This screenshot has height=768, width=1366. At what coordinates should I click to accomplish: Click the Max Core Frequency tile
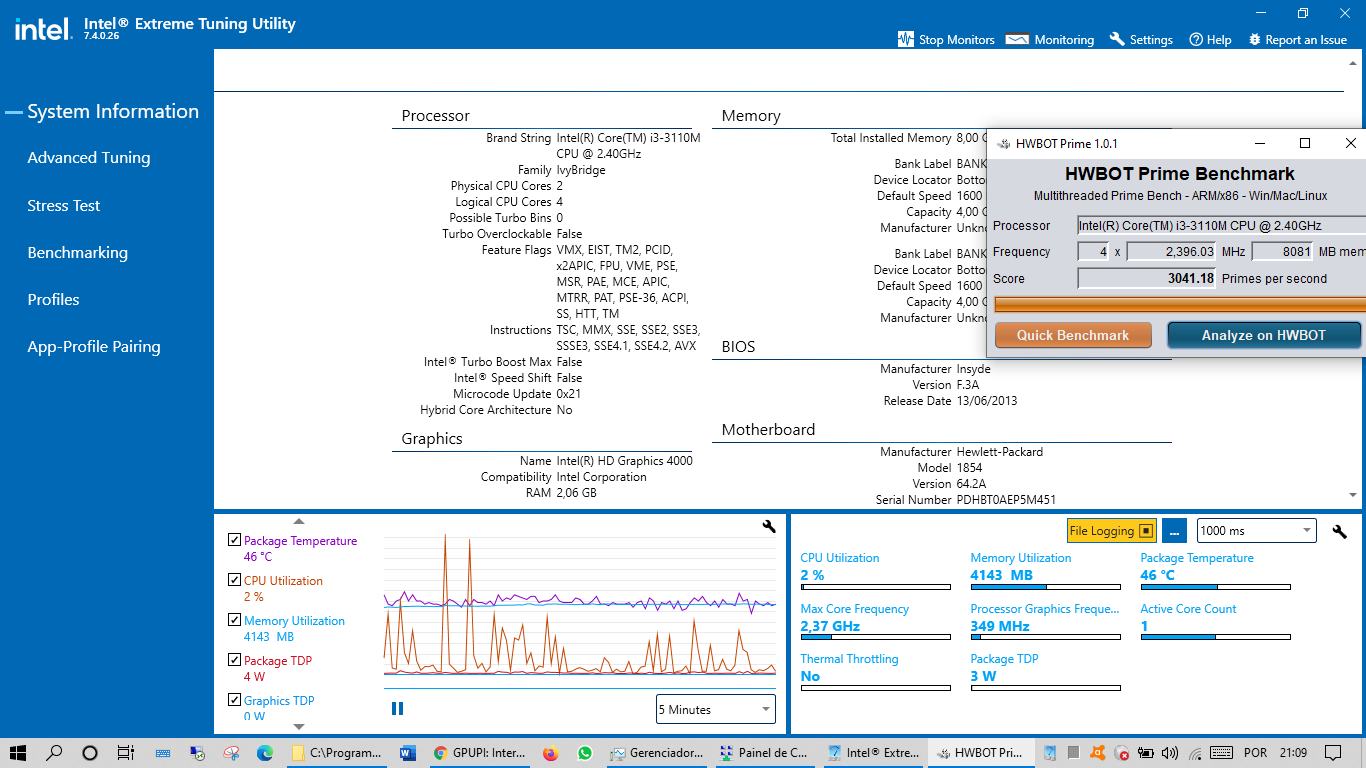point(875,621)
